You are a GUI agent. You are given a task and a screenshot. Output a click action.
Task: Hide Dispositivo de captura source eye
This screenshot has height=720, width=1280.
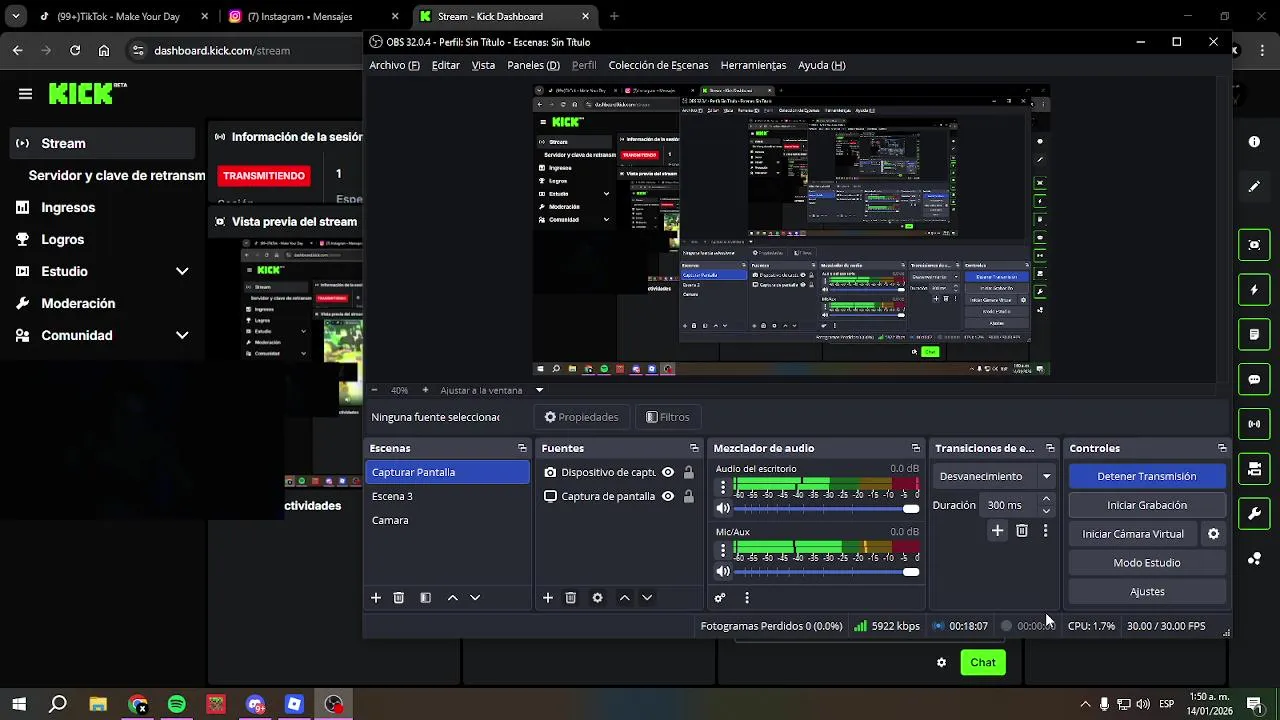(668, 472)
